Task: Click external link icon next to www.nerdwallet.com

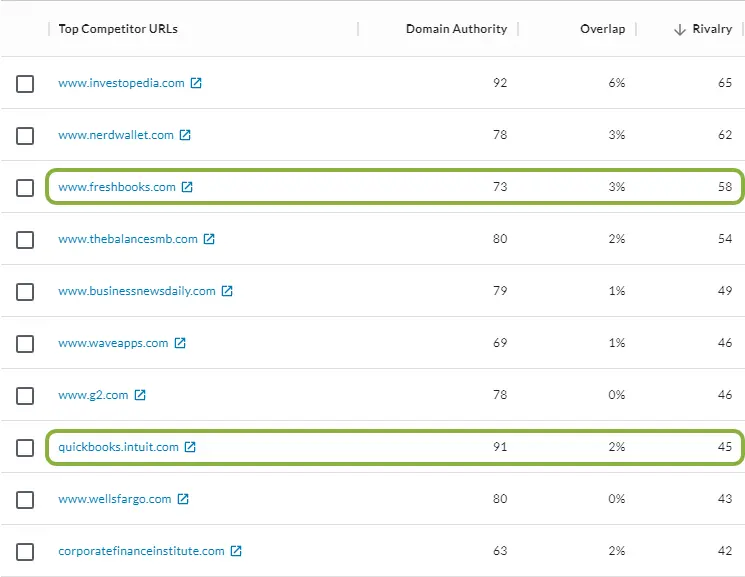Action: click(185, 135)
